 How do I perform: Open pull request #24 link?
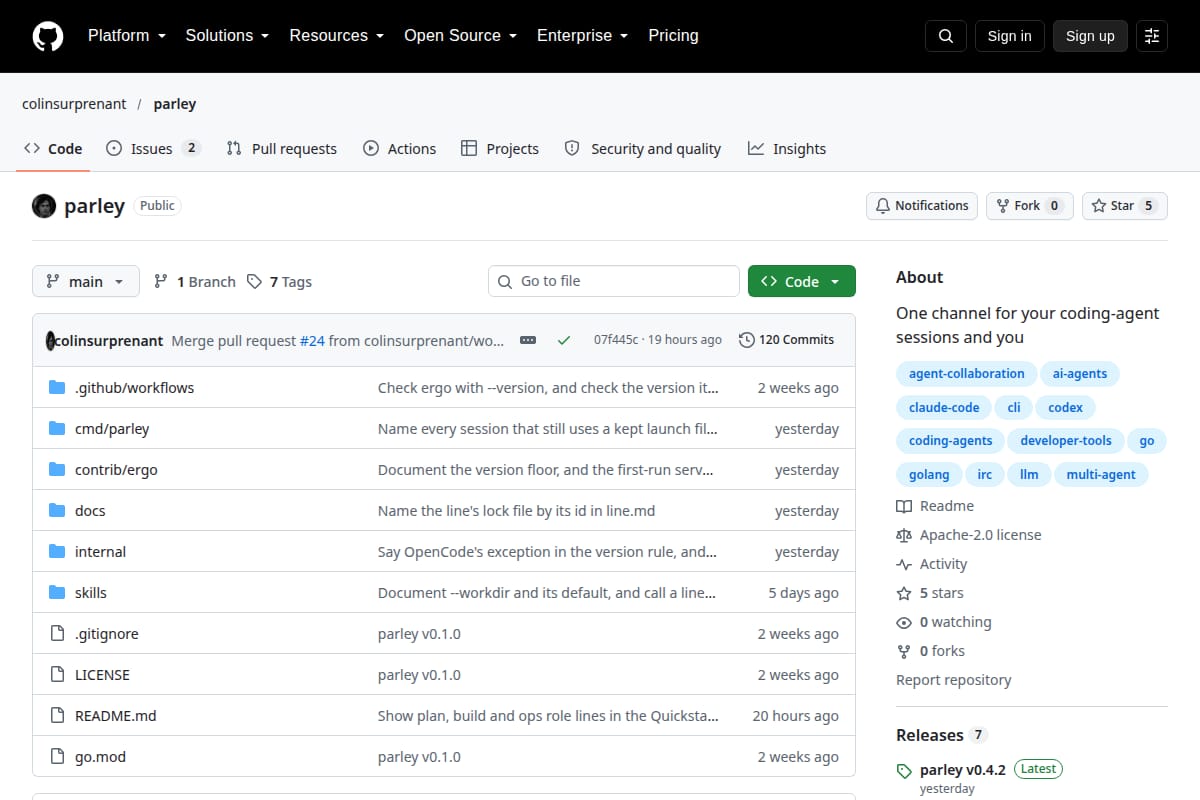click(312, 340)
